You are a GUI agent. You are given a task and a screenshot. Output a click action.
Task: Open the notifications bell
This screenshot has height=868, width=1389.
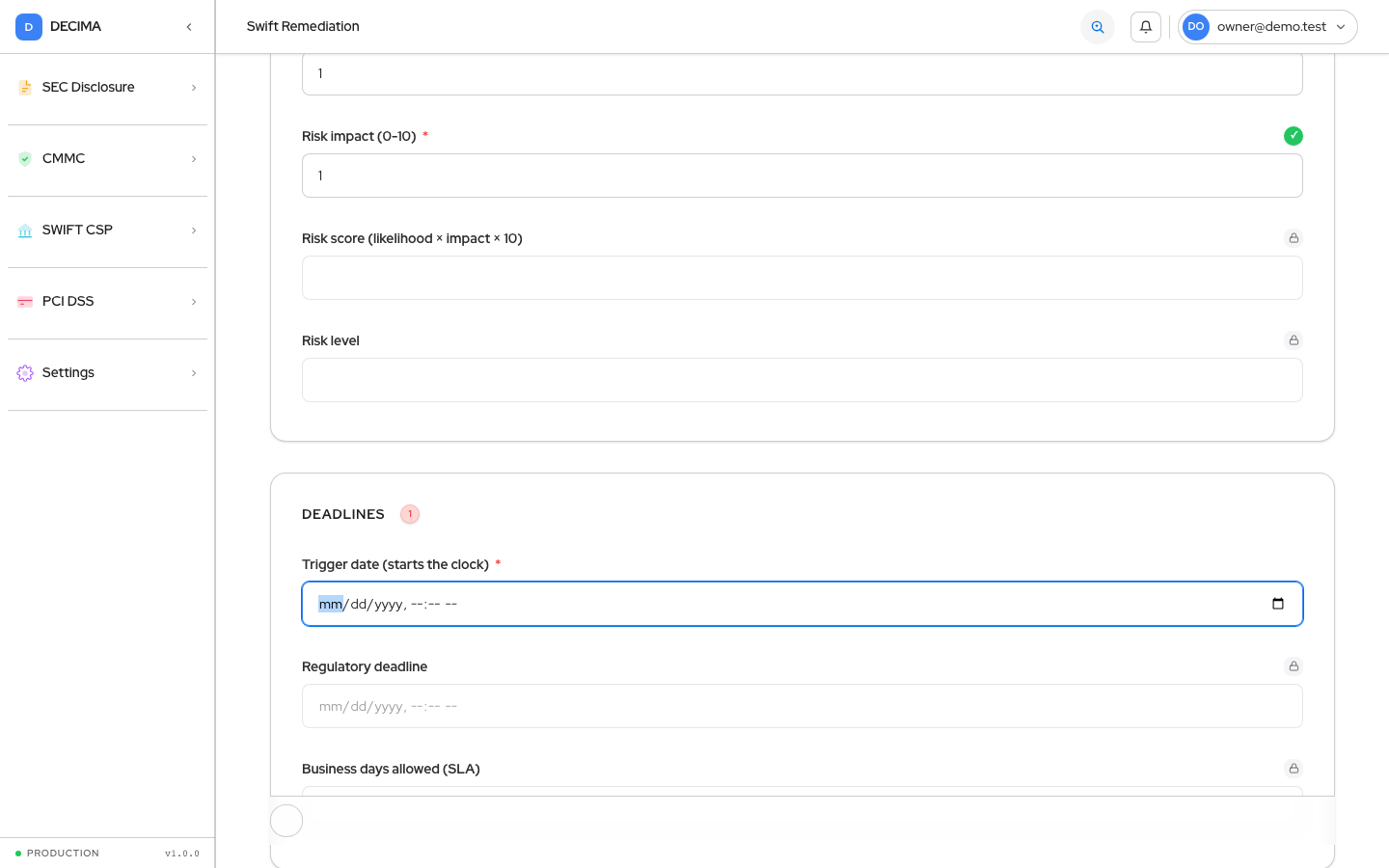coord(1146,27)
